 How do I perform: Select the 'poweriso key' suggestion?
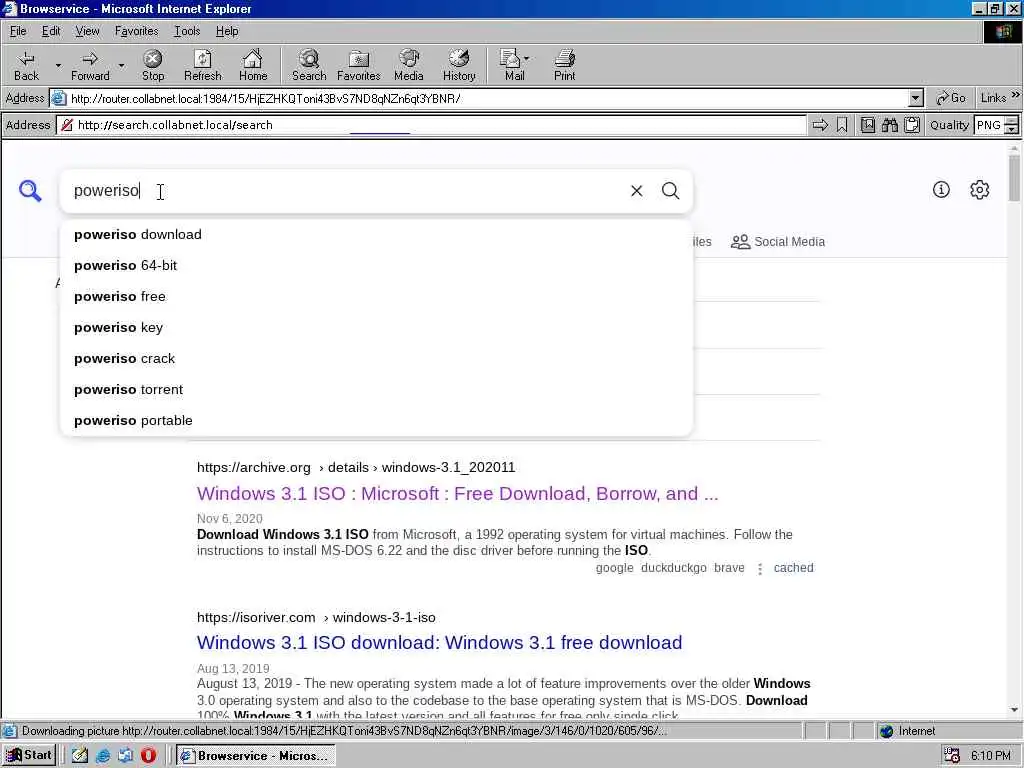[376, 327]
